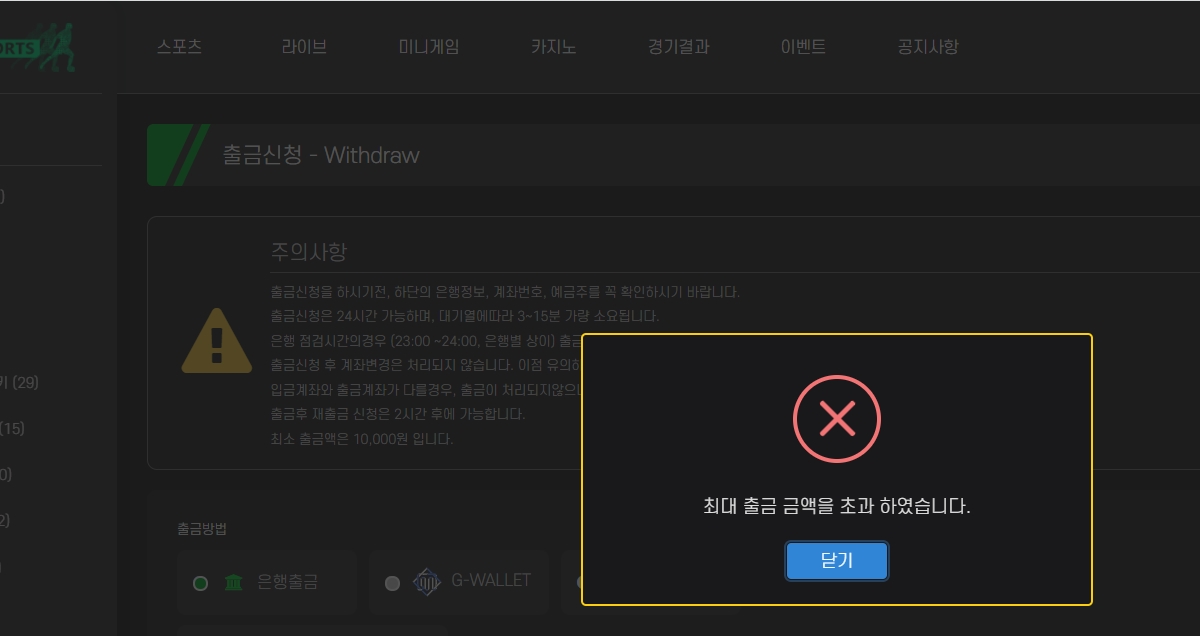
Task: Click the red X error icon
Action: 837,419
